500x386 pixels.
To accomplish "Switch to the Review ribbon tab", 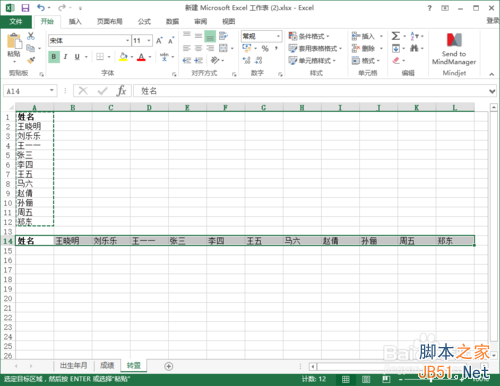I will [201, 22].
